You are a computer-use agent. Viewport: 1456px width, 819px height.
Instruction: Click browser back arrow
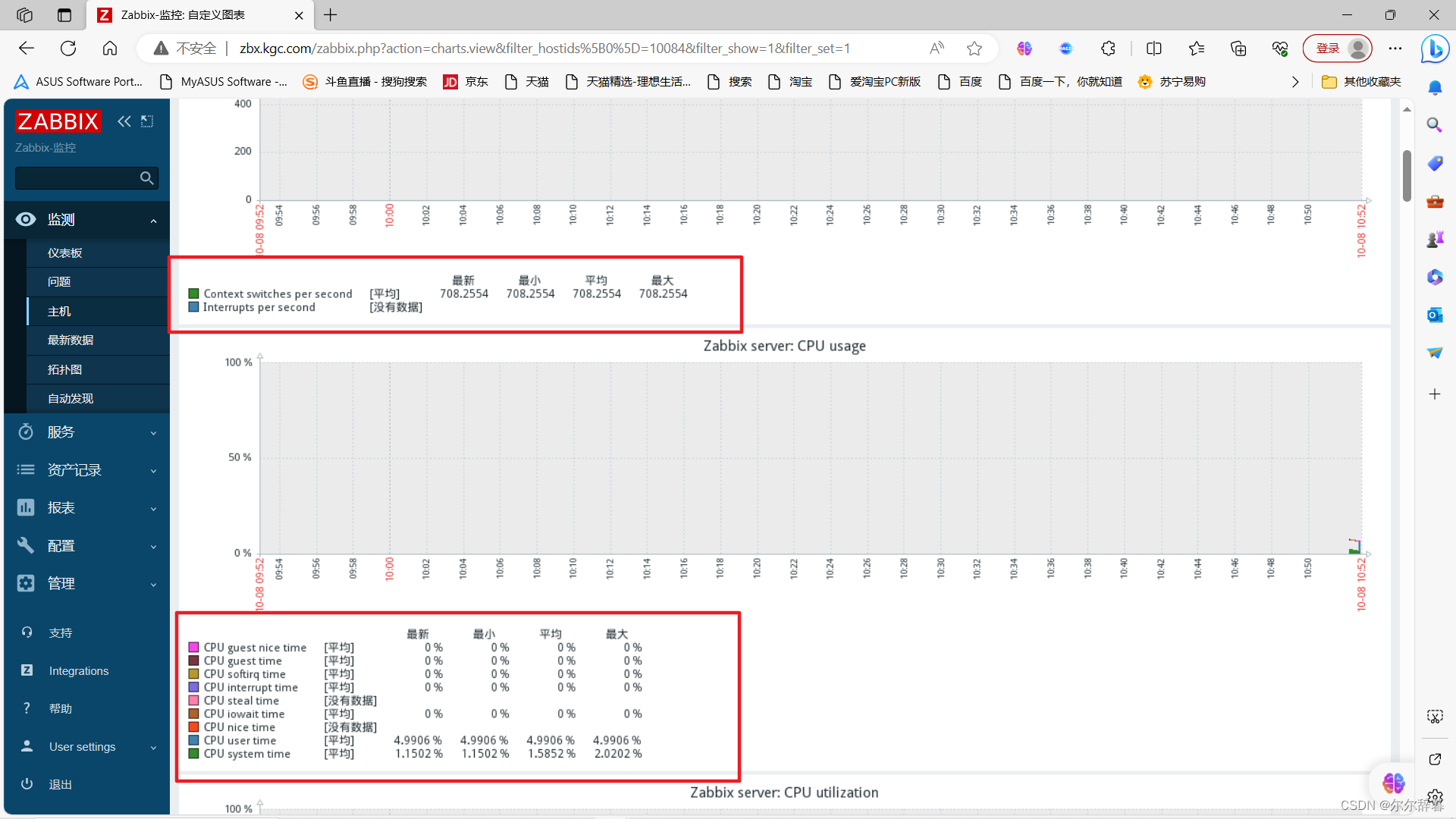[x=27, y=49]
